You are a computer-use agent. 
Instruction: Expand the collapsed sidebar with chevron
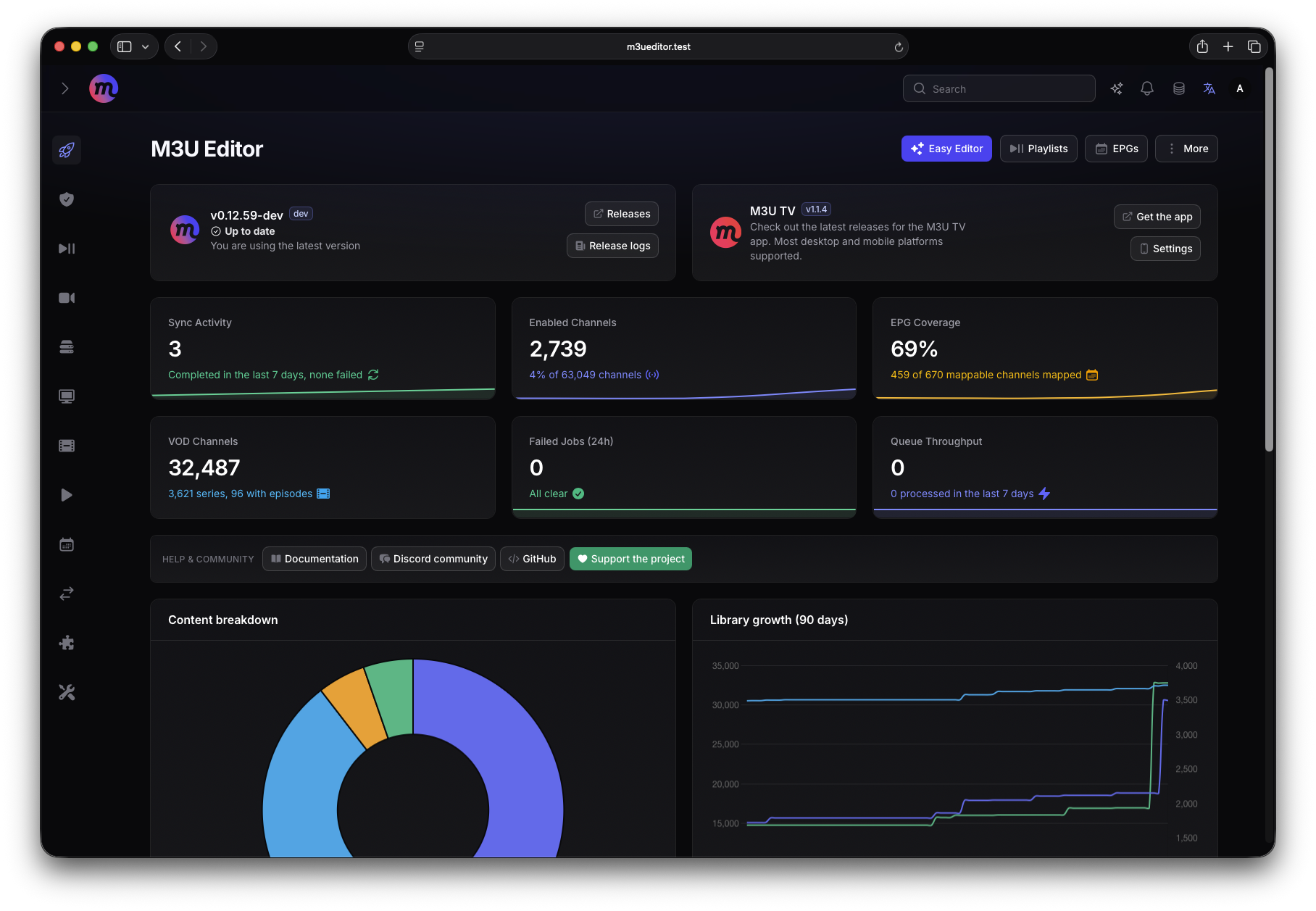pyautogui.click(x=65, y=88)
